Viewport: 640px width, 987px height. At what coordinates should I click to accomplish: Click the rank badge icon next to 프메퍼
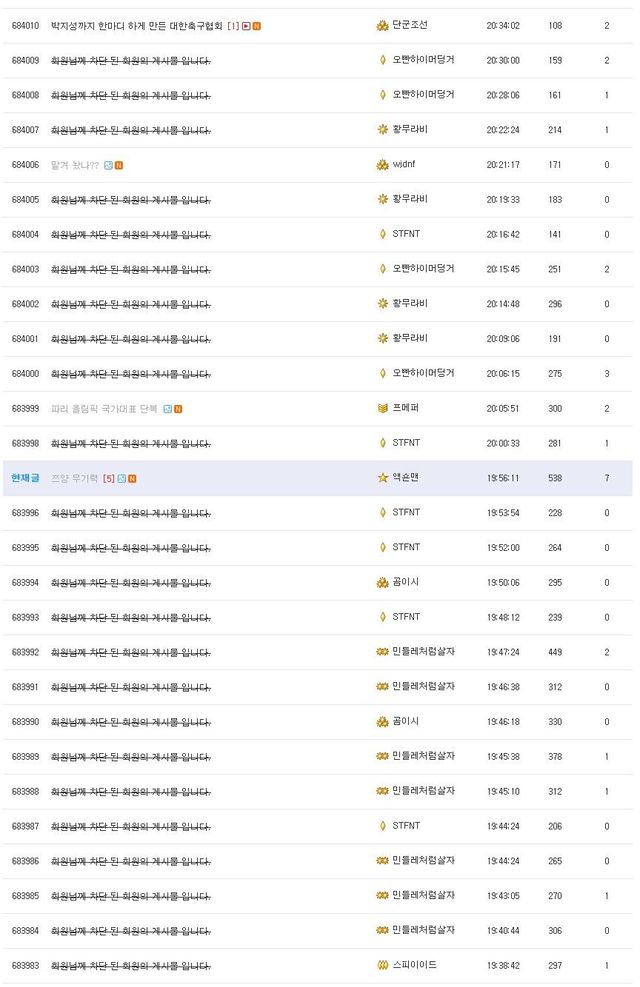(x=382, y=409)
